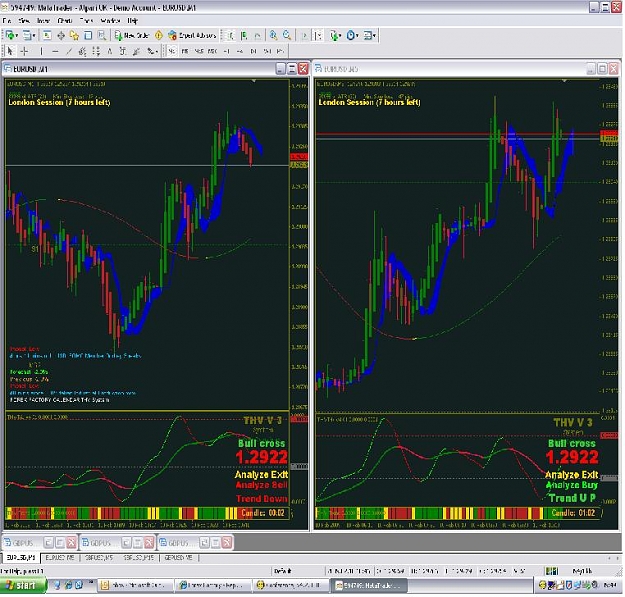Open the Tools menu
Viewport: 625px width, 597px height.
[86, 20]
